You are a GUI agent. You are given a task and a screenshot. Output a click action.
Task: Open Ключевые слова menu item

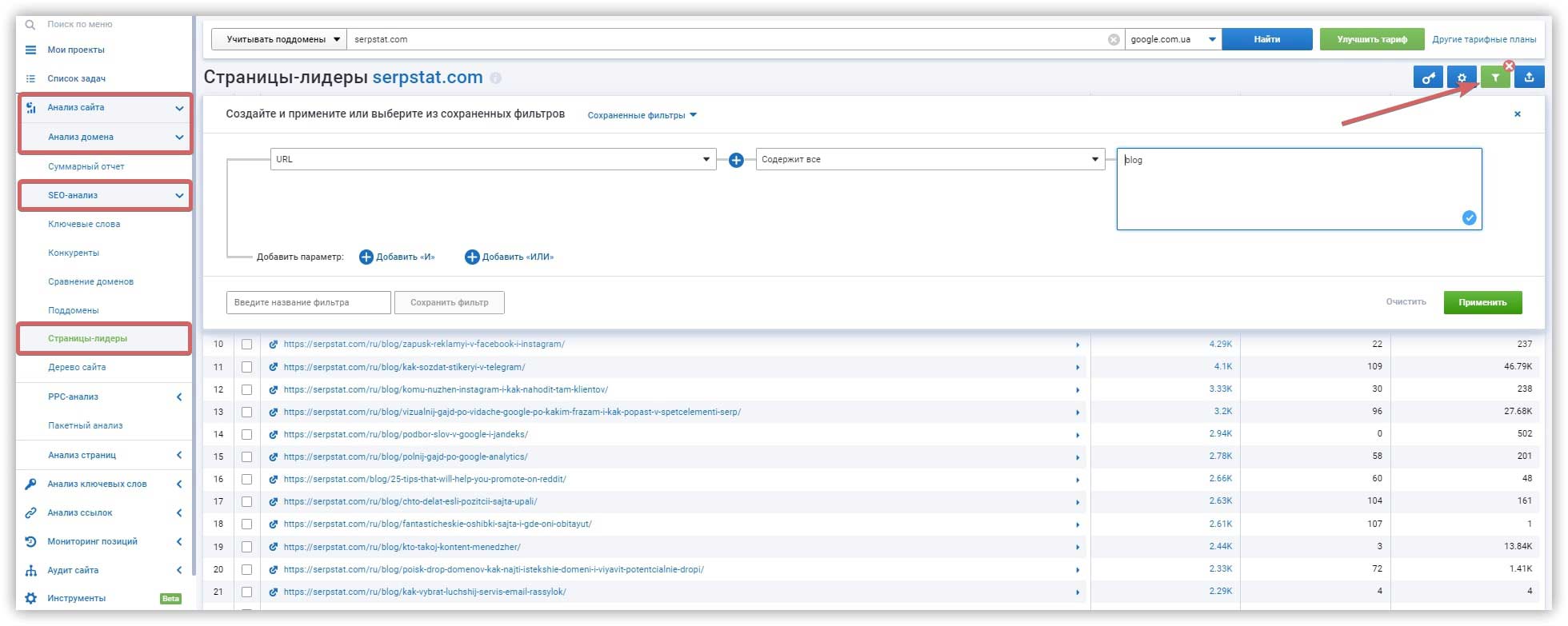[84, 224]
